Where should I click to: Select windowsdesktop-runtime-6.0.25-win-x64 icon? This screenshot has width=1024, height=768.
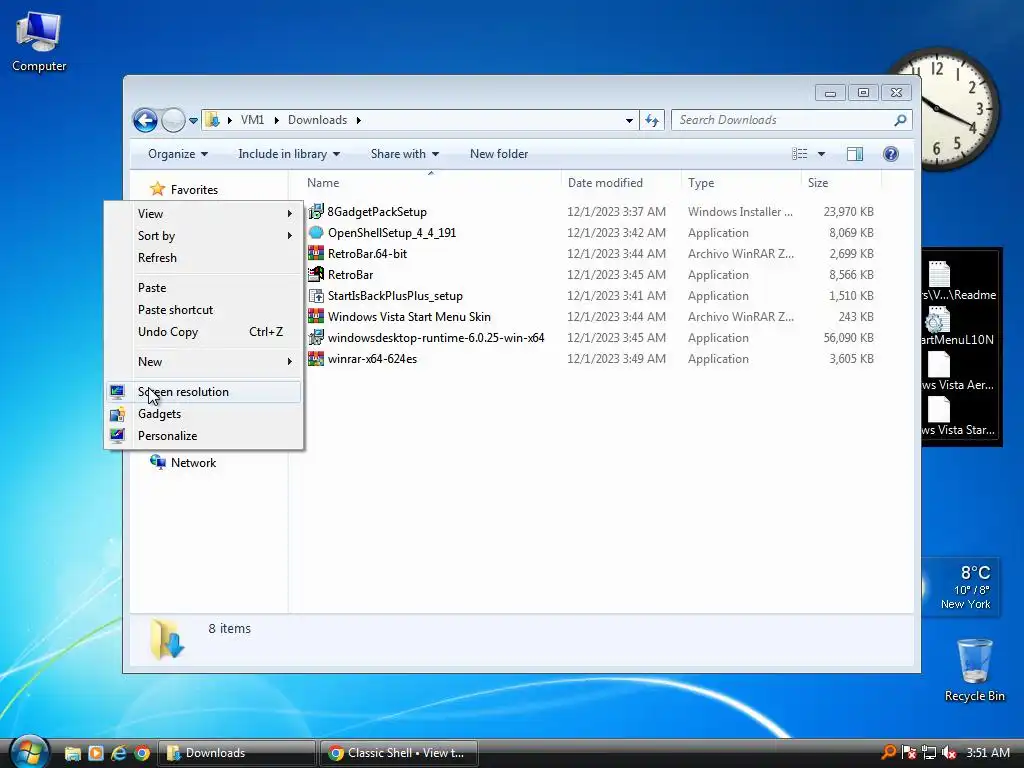[316, 338]
